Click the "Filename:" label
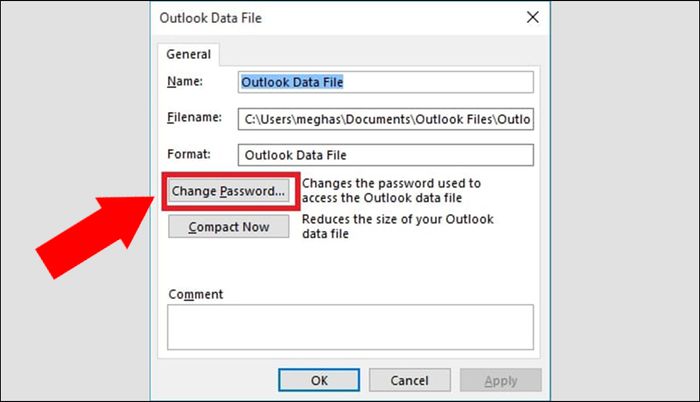The height and width of the screenshot is (402, 700). [x=194, y=117]
